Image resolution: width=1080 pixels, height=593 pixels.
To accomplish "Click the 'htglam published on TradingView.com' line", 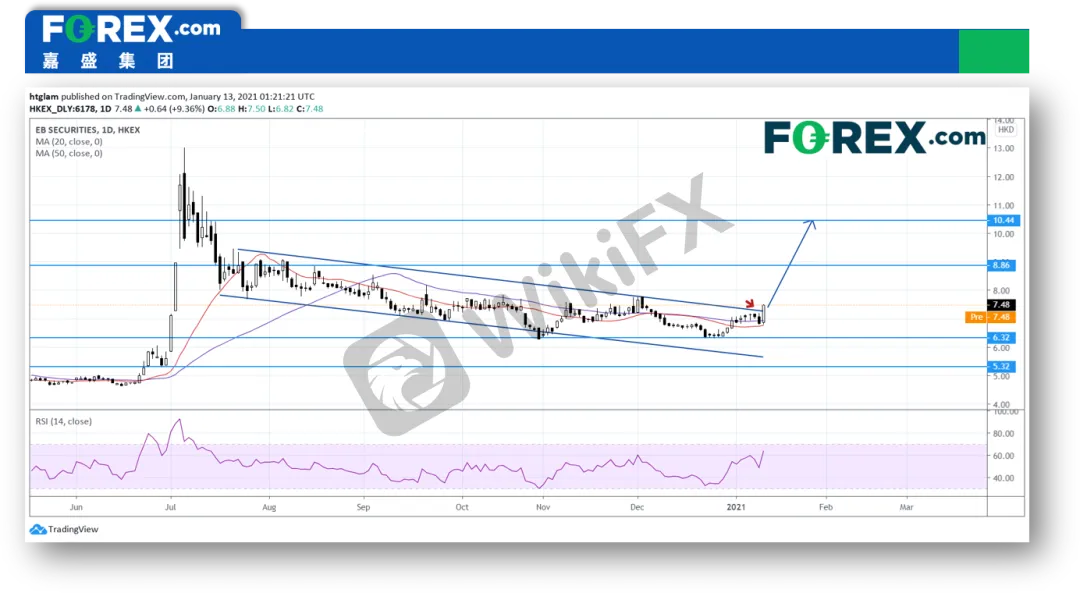I will click(172, 96).
